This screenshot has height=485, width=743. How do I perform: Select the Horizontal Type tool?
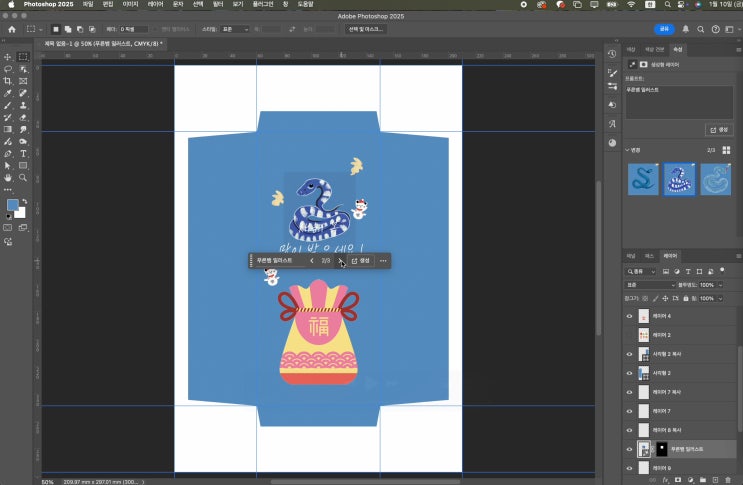[x=23, y=153]
